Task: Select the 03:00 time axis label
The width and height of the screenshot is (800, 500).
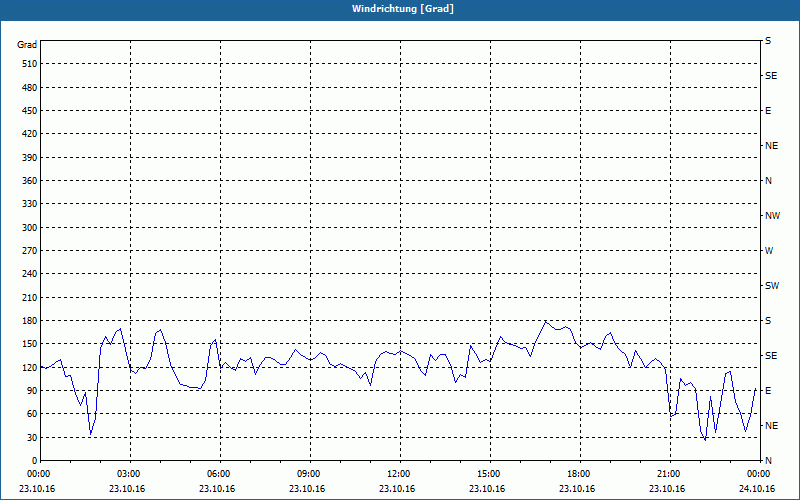Action: pyautogui.click(x=129, y=474)
